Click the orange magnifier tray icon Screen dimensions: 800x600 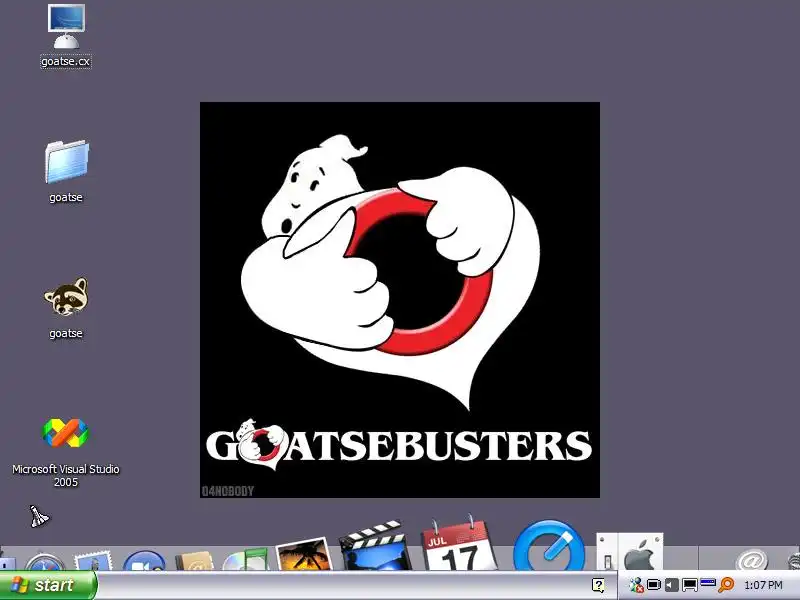tap(726, 585)
